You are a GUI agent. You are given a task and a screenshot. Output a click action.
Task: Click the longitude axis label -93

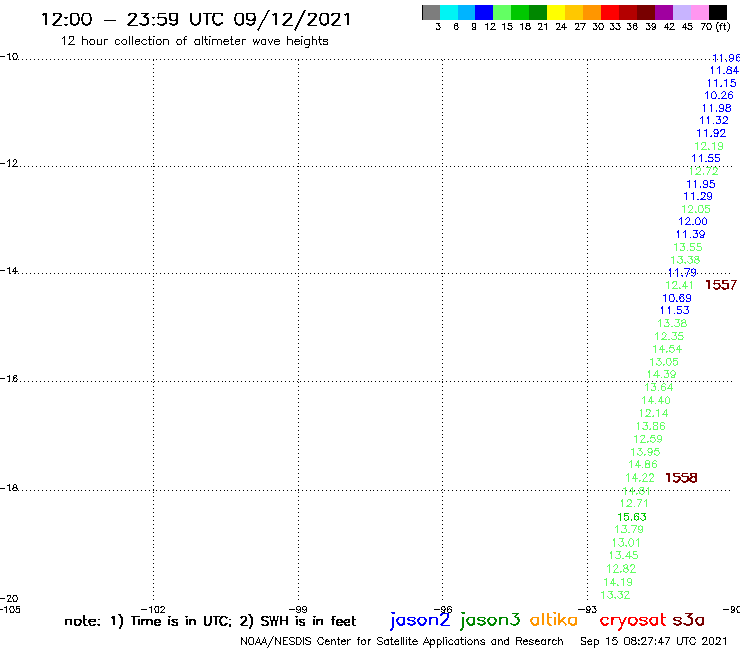tap(587, 609)
